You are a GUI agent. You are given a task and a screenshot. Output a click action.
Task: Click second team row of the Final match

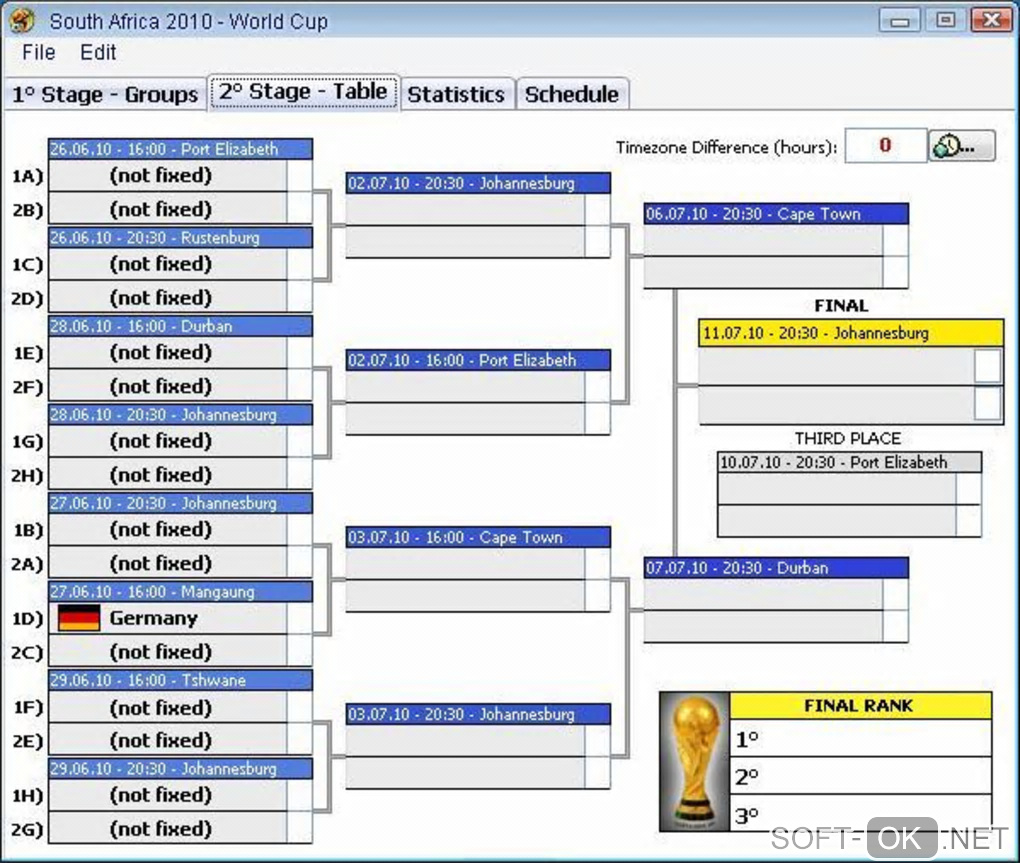[x=837, y=405]
